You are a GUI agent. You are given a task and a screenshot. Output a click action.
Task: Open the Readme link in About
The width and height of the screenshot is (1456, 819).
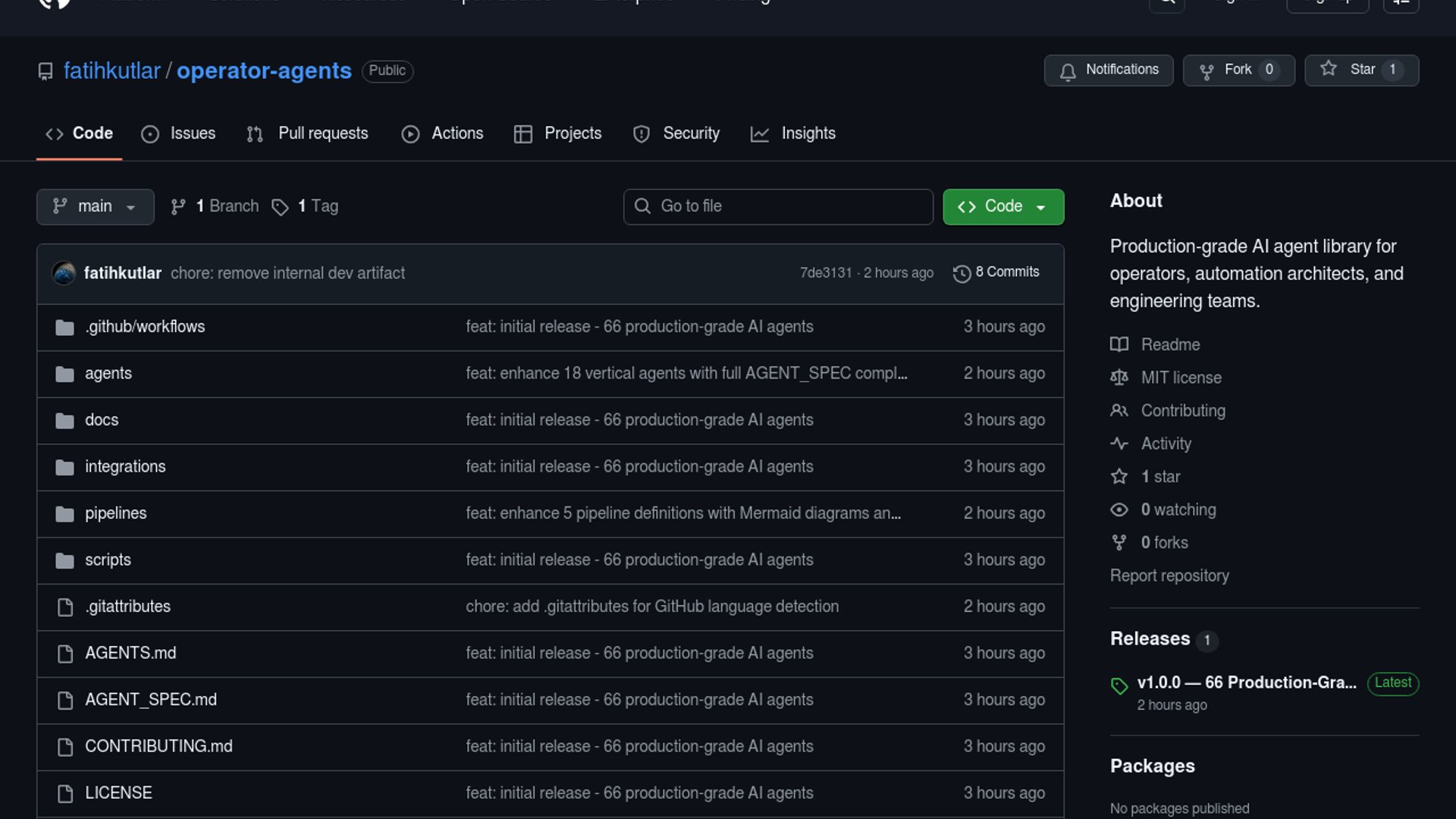coord(1170,345)
